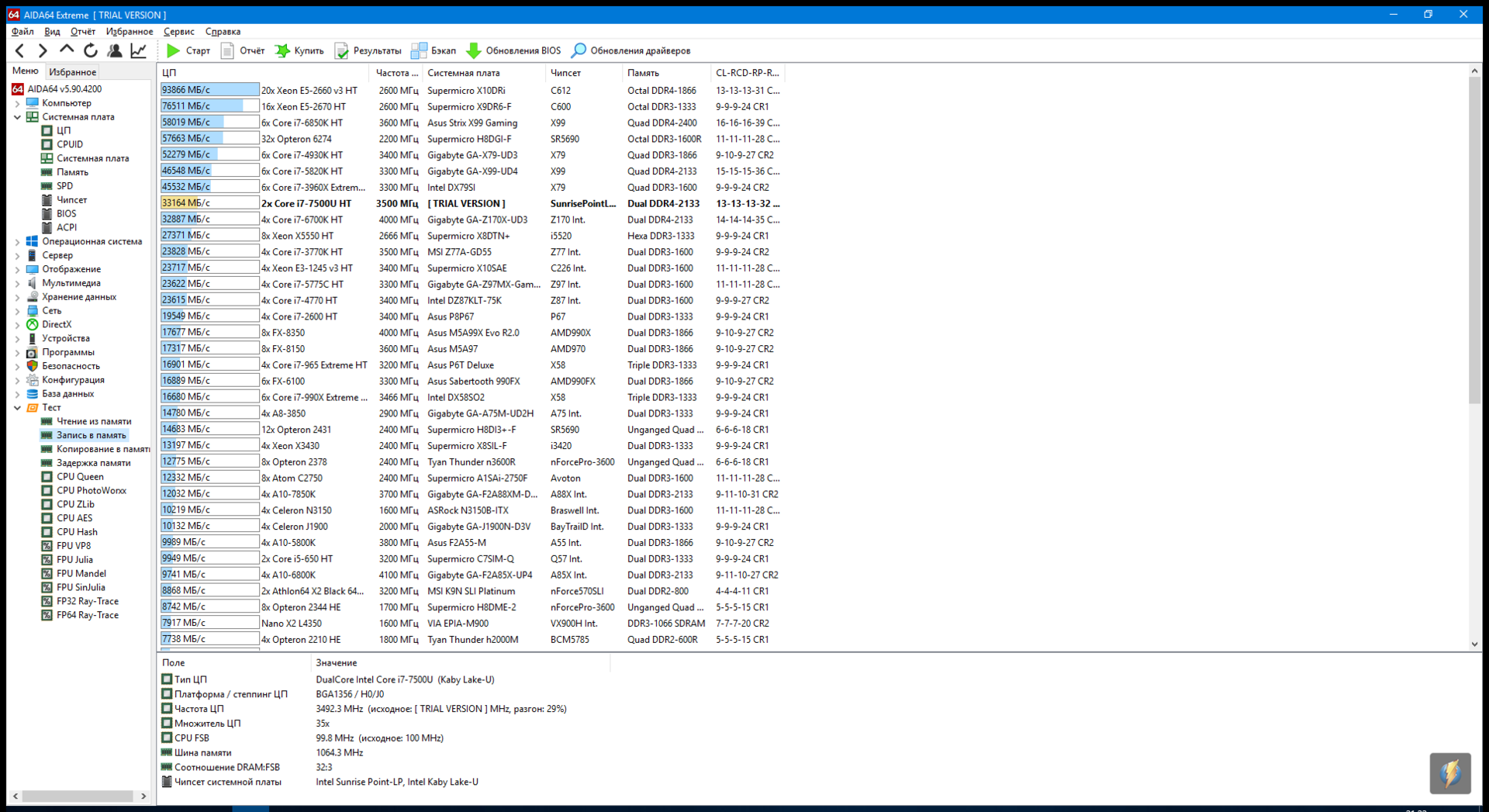Go back with the left arrow toolbar icon
This screenshot has height=812, width=1489.
pyautogui.click(x=20, y=51)
